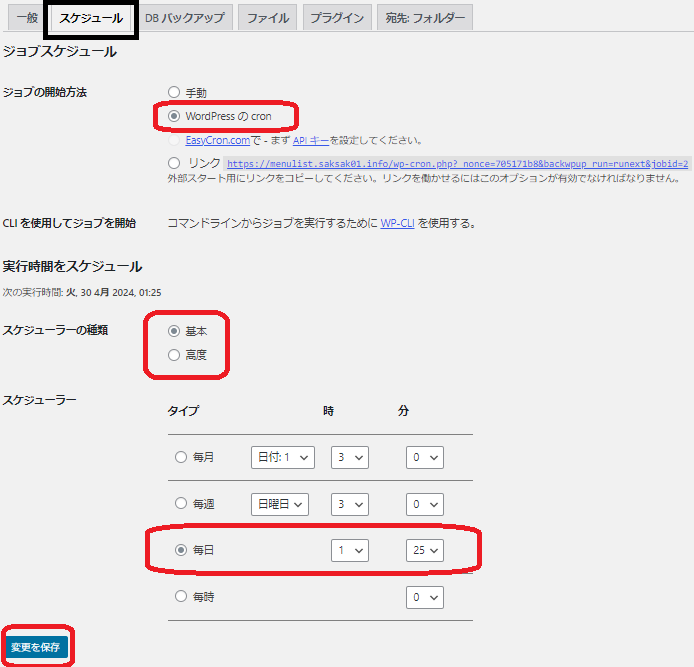Switch to the 一般 tab
Viewport: 694px width, 667px height.
click(27, 18)
